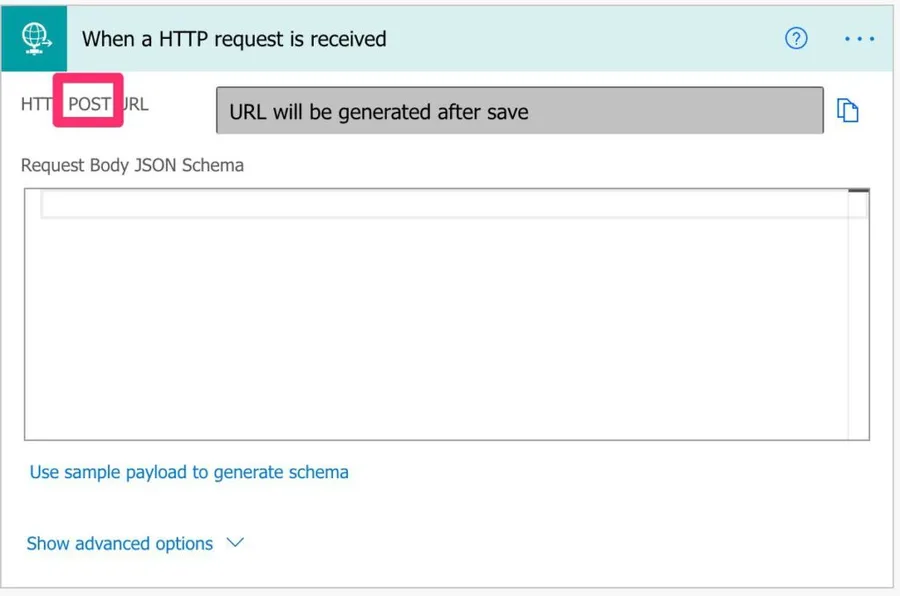Image resolution: width=900 pixels, height=596 pixels.
Task: Click the 'HTT' text before POST label
Action: click(36, 104)
